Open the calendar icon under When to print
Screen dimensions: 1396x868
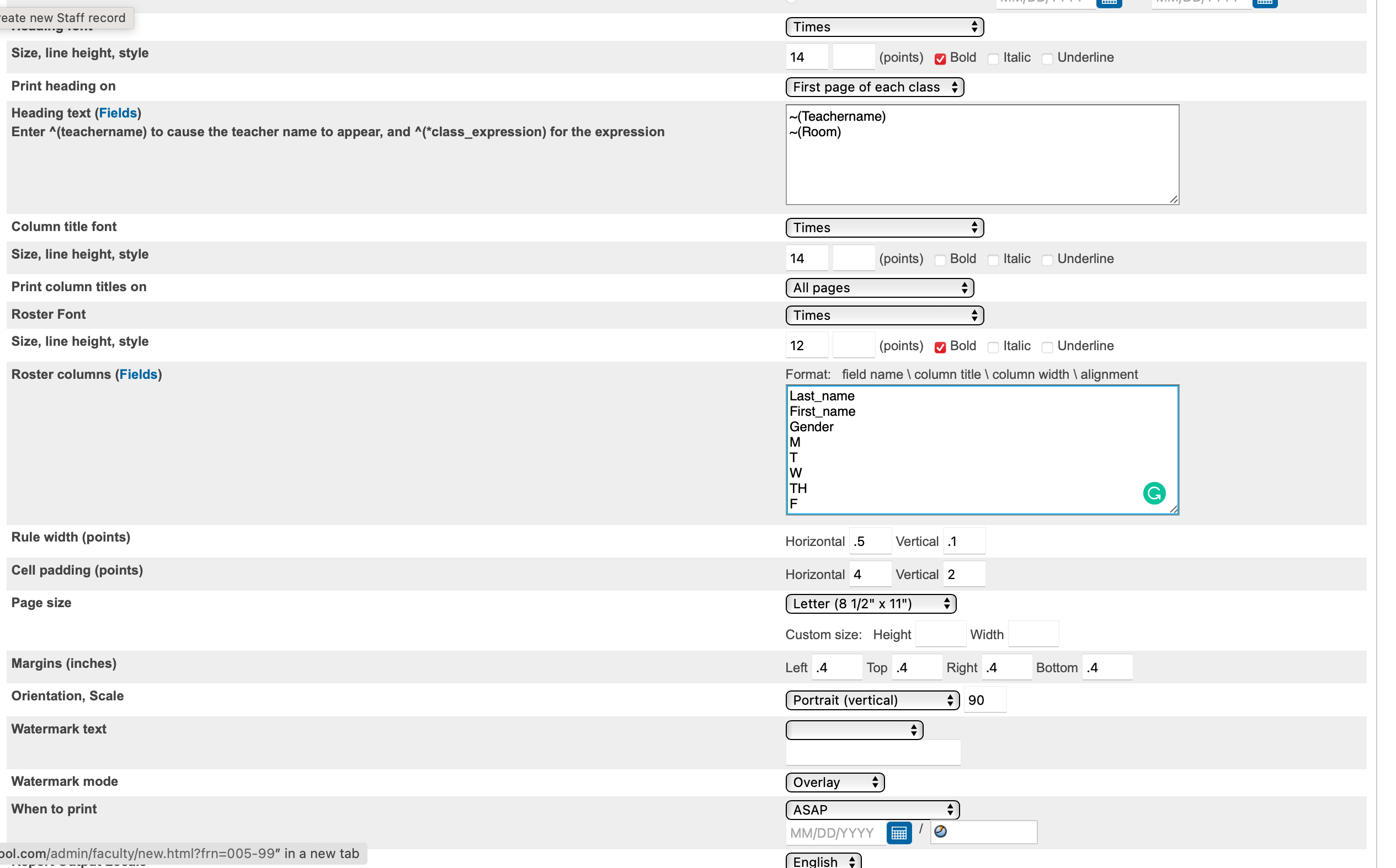900,832
